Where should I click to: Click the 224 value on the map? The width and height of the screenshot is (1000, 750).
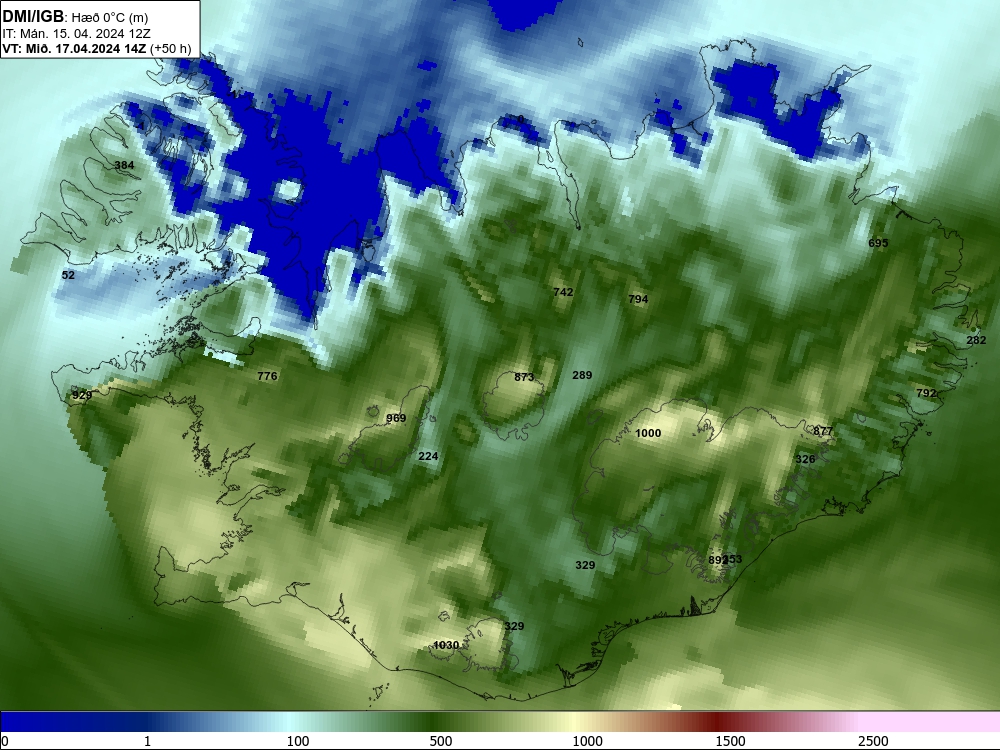pos(428,455)
